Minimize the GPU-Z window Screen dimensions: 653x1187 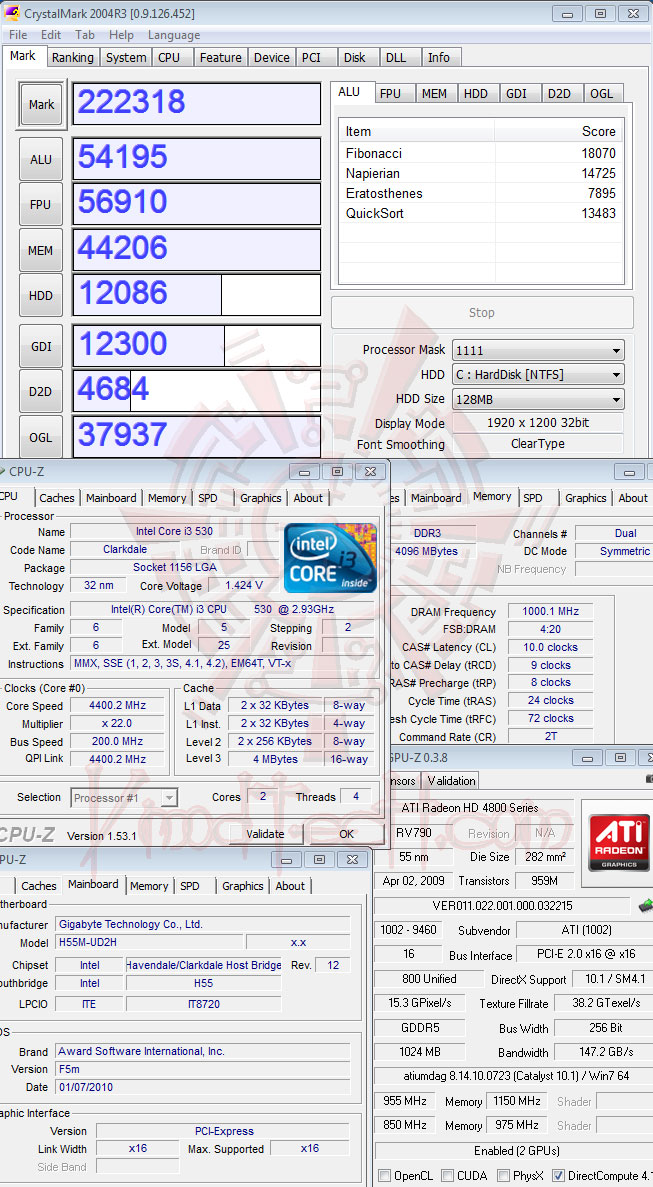tap(587, 757)
